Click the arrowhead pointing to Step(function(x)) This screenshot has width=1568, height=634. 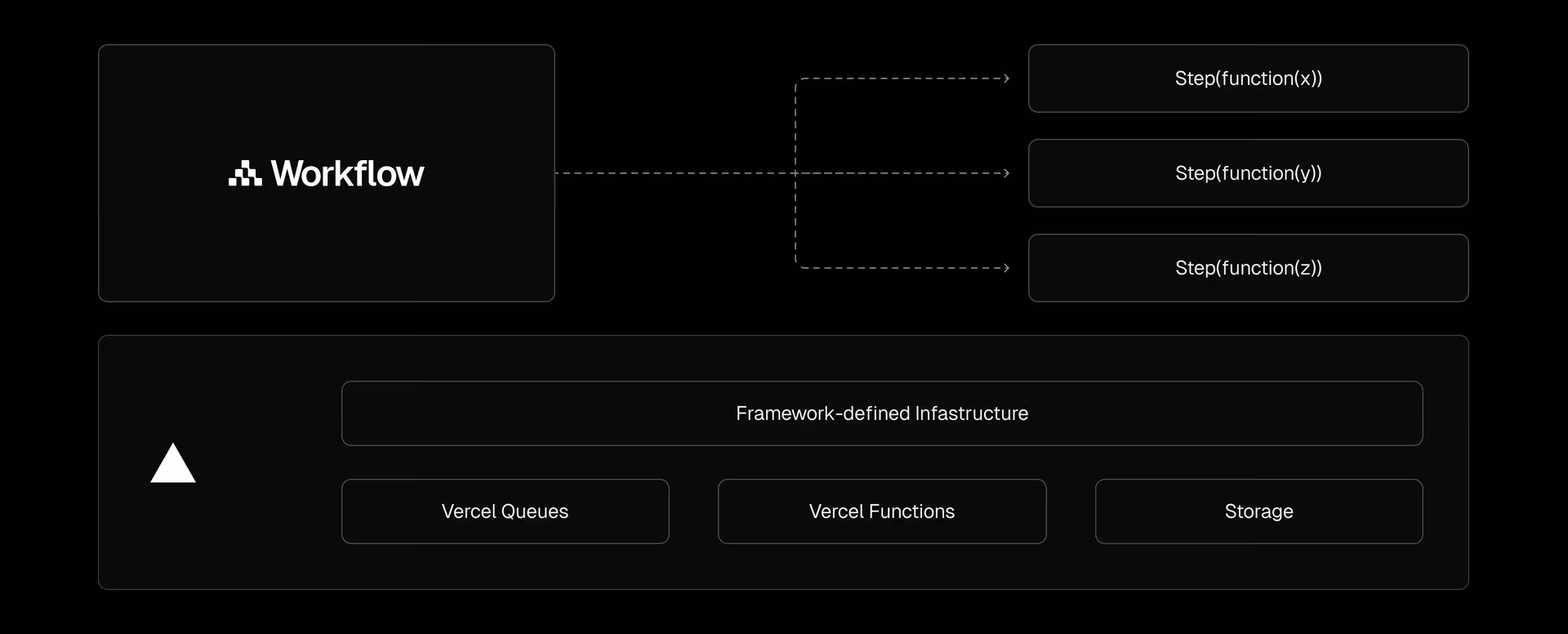(1006, 78)
